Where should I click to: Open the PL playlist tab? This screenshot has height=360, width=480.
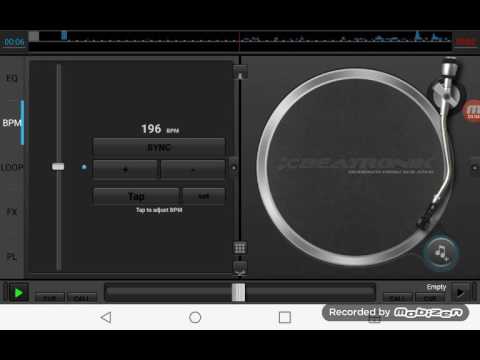[12, 257]
